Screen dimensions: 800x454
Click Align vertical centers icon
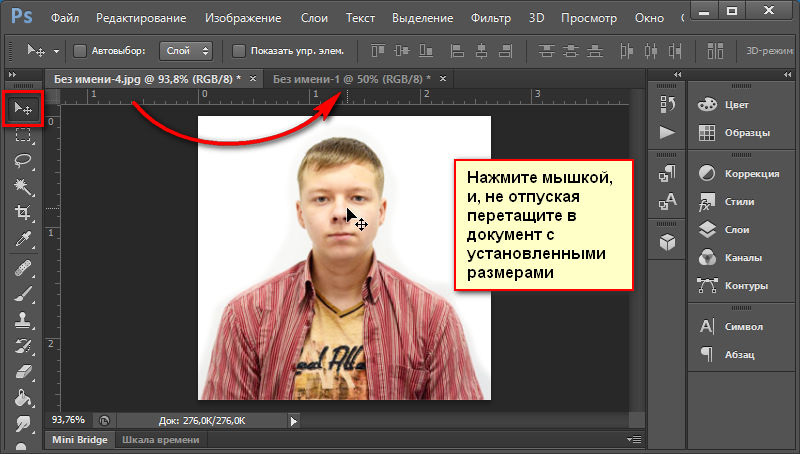coord(402,51)
